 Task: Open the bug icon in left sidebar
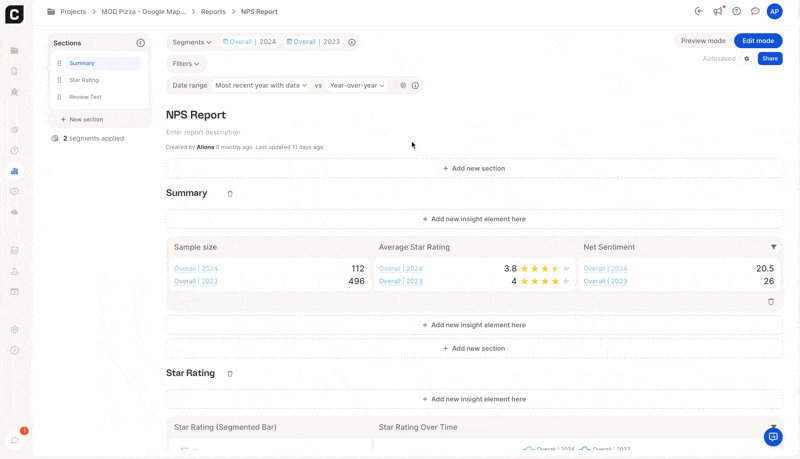[14, 92]
